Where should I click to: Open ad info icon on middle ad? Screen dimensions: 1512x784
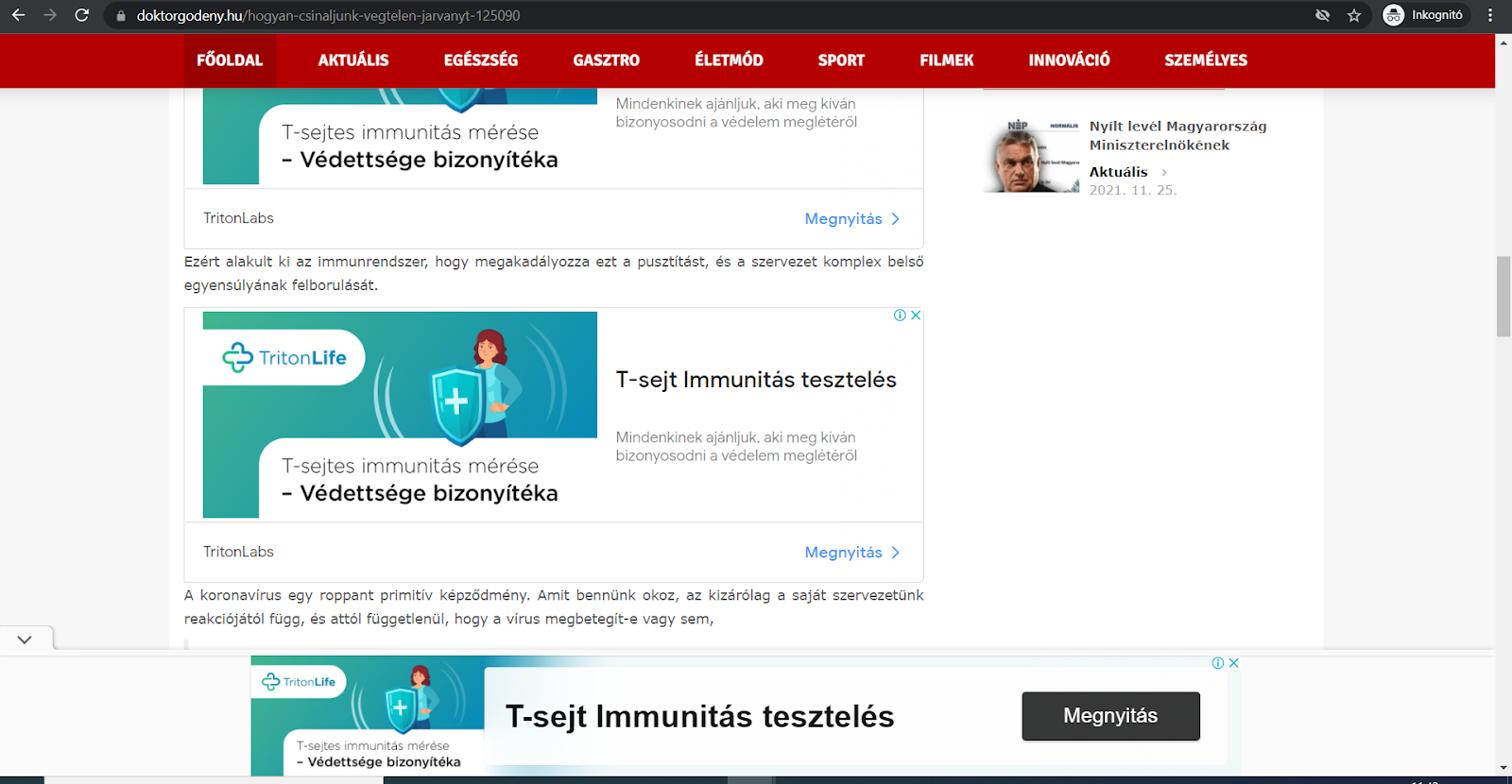900,315
